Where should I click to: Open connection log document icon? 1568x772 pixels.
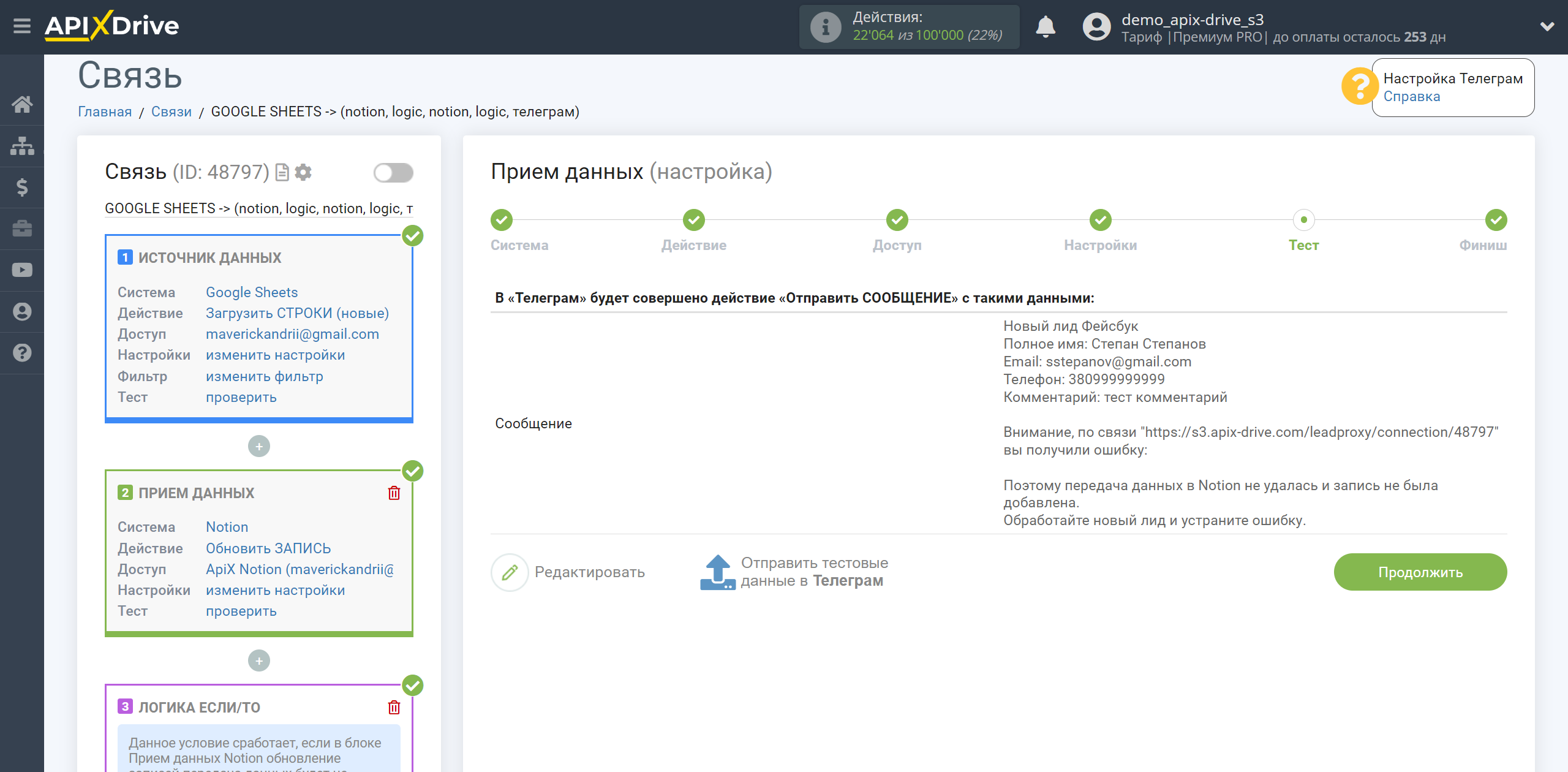[282, 172]
